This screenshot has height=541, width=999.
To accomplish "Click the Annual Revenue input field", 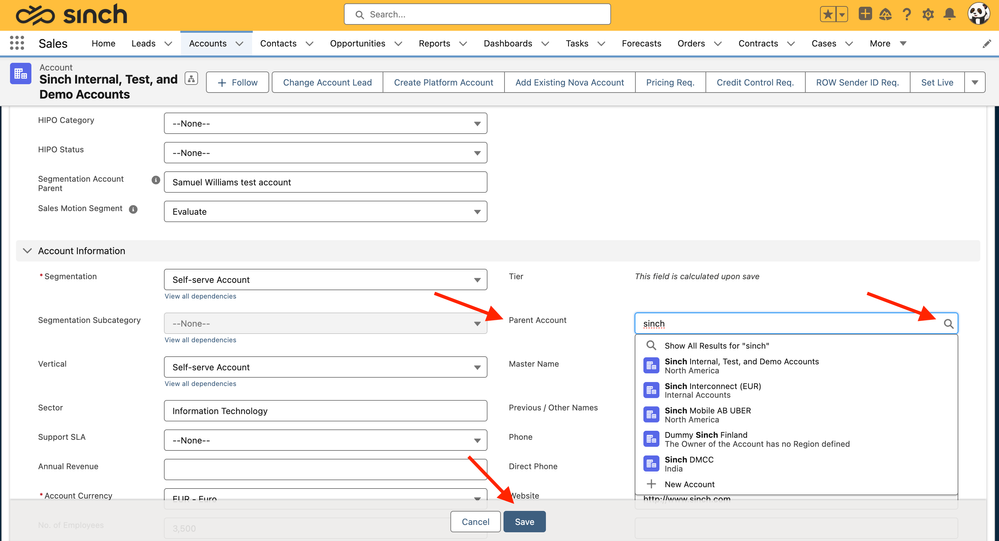I will pyautogui.click(x=326, y=470).
